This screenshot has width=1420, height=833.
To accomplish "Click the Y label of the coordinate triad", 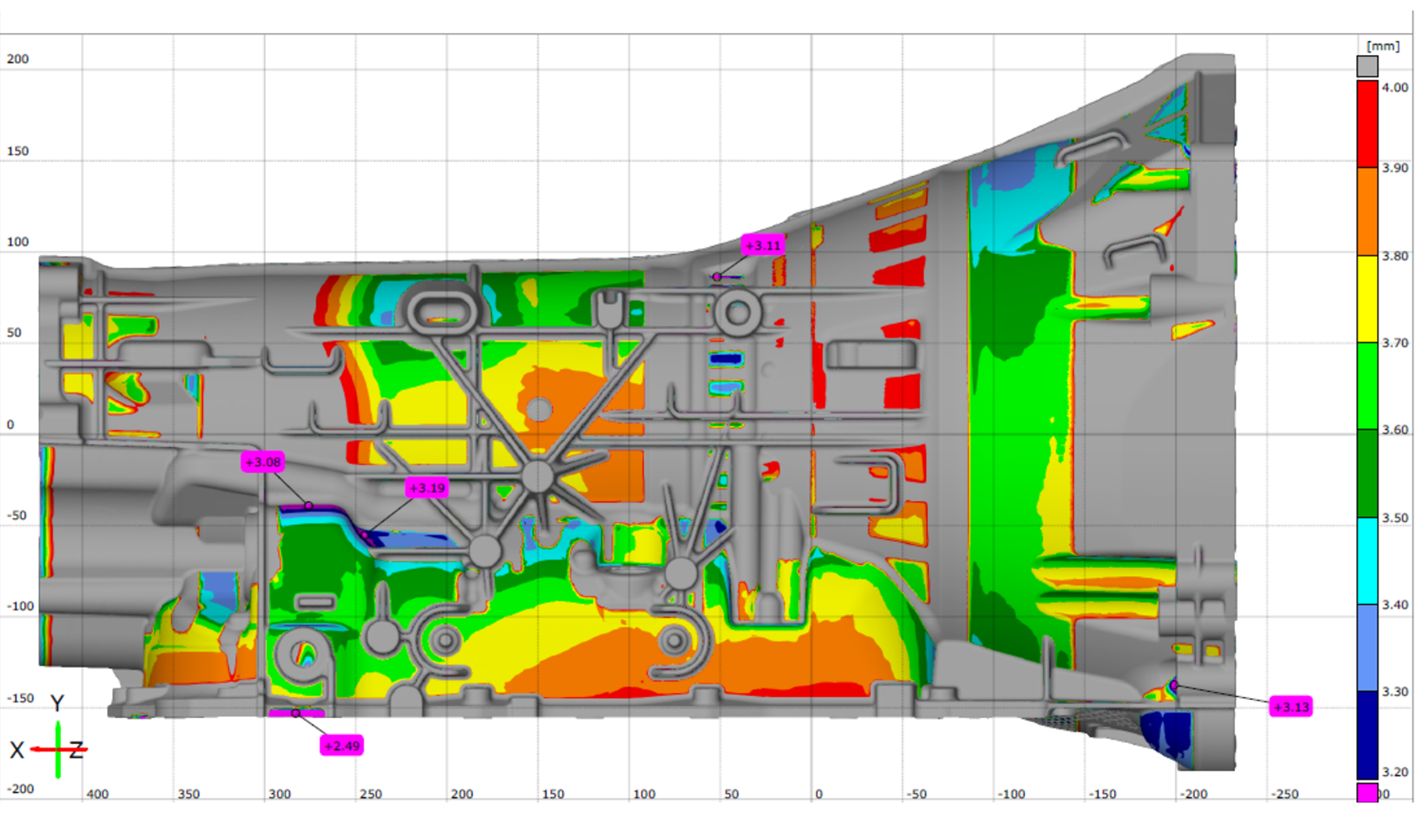I will pos(58,704).
